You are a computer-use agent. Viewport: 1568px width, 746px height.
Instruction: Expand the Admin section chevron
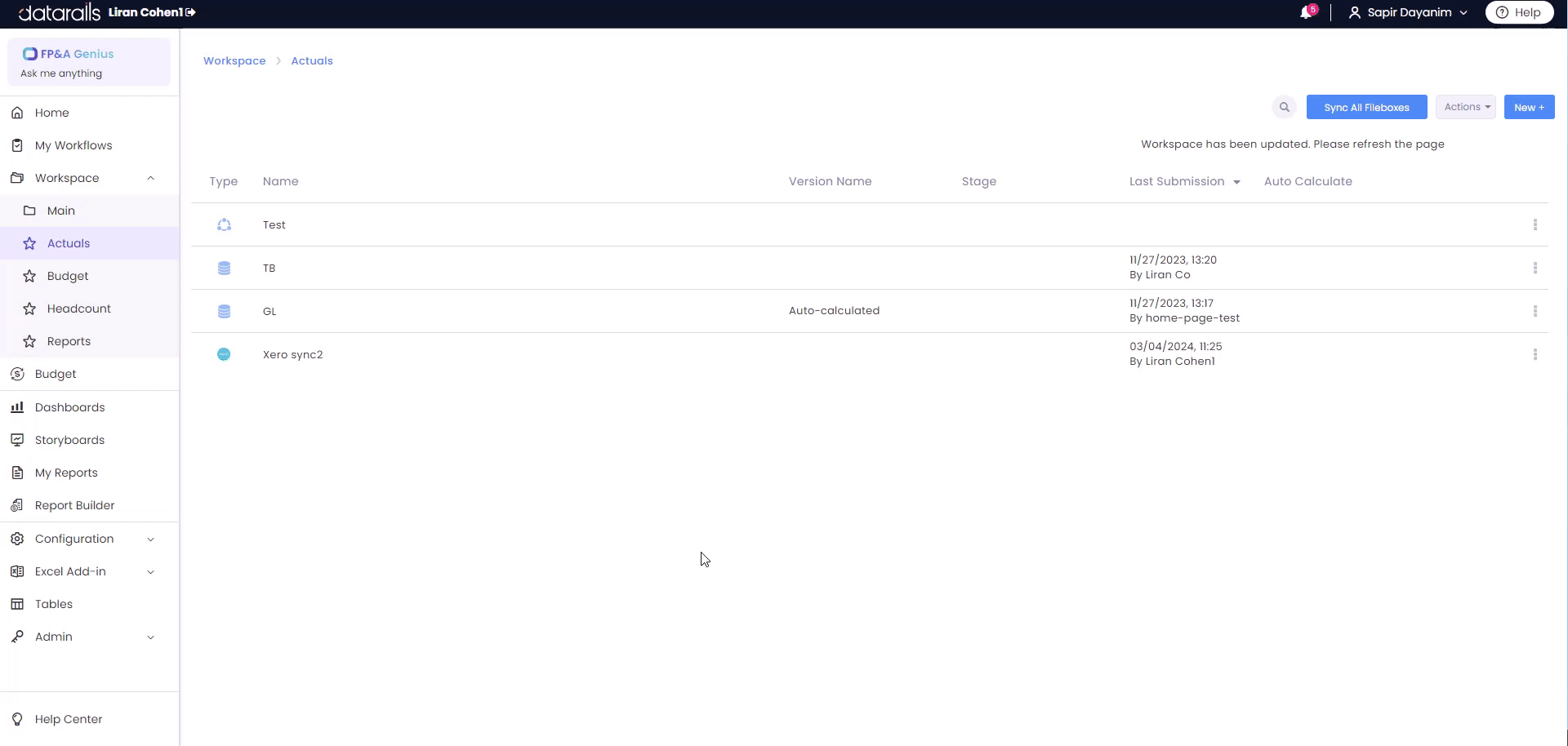(151, 637)
